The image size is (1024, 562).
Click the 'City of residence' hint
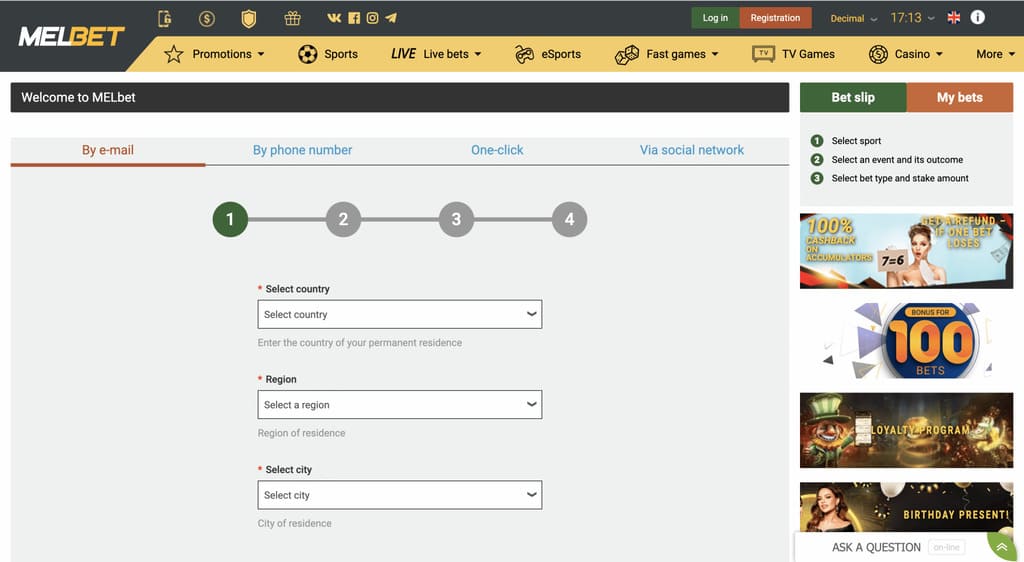(x=295, y=523)
